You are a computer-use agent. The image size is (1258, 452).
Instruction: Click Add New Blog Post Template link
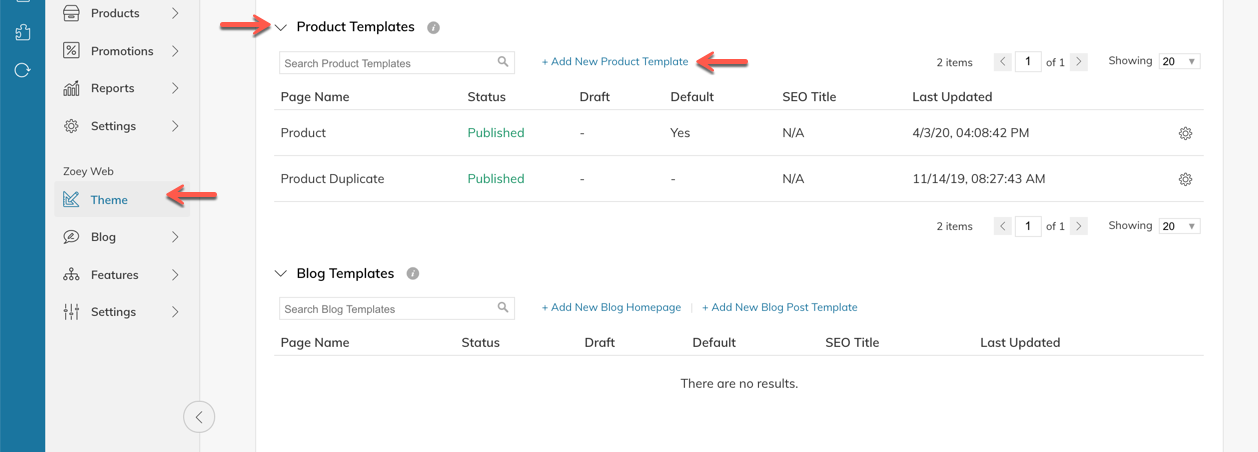click(x=779, y=308)
